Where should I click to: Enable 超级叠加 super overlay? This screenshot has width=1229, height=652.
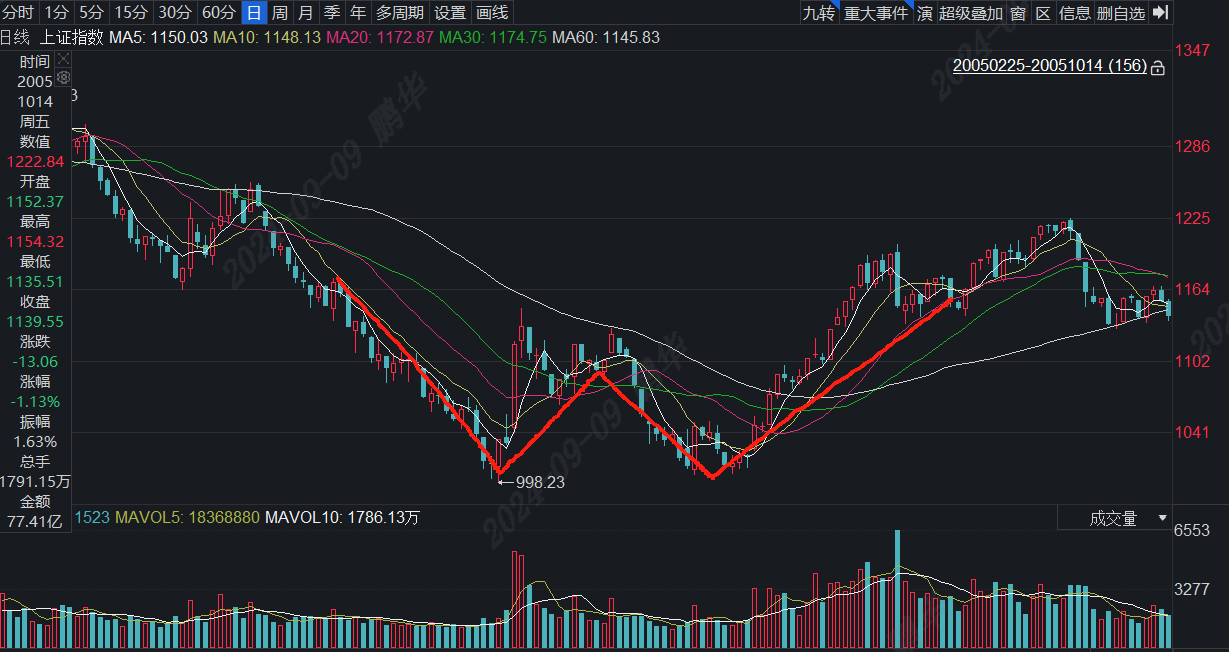(x=971, y=13)
